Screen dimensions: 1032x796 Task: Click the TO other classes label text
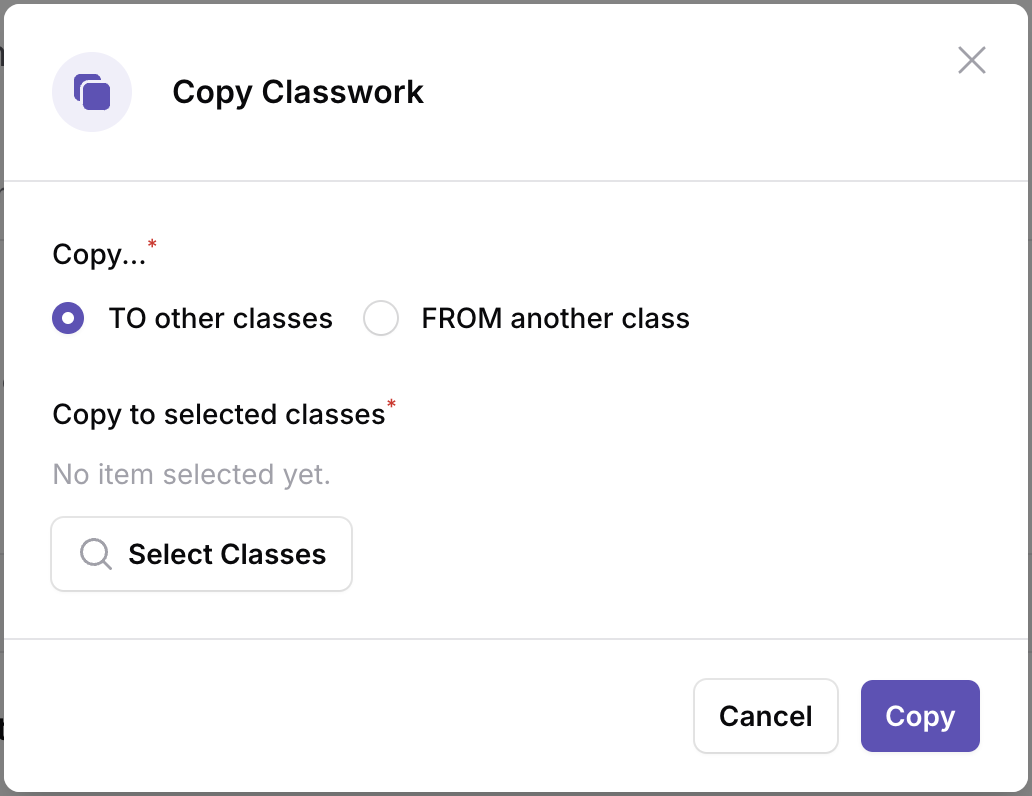(x=220, y=319)
